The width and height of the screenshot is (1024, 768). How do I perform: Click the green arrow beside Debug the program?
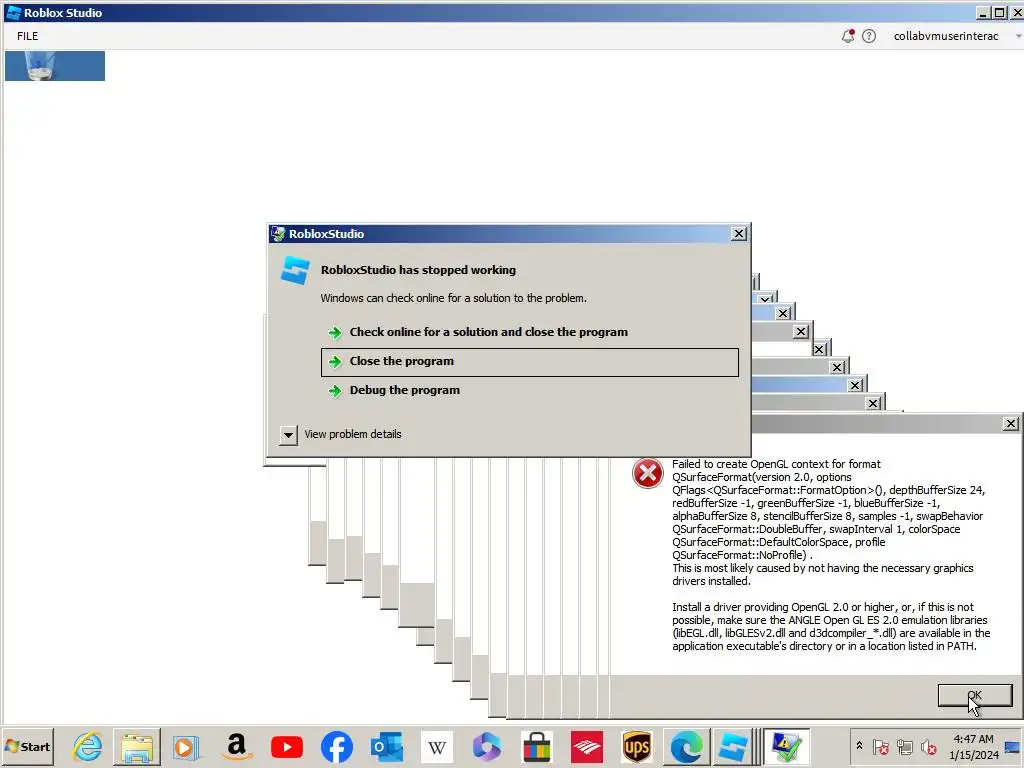[x=335, y=391]
